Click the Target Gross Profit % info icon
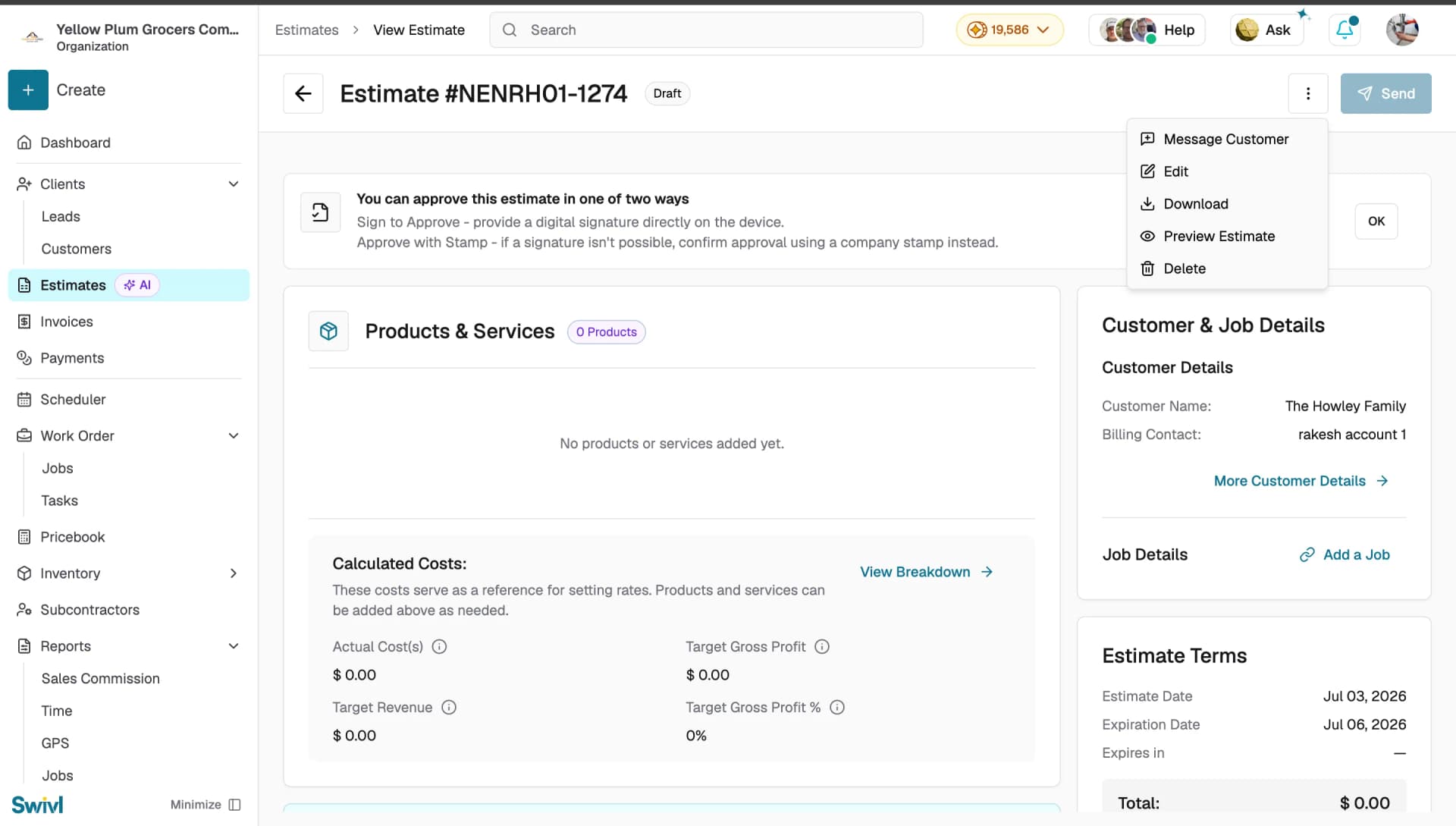 point(837,707)
